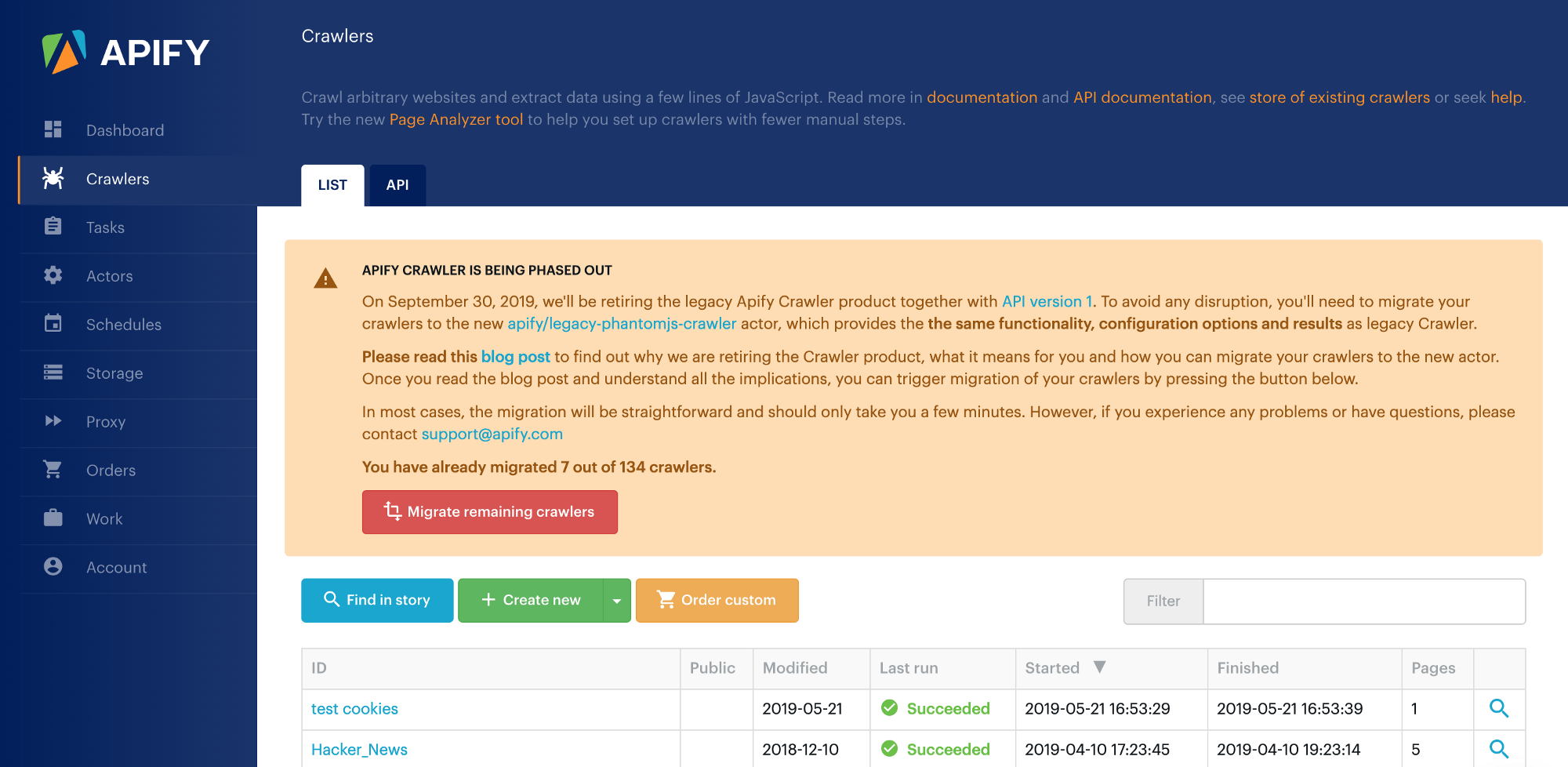Screen dimensions: 1568x767
Task: Click the magnifier icon on test cookies row
Action: (x=1499, y=708)
